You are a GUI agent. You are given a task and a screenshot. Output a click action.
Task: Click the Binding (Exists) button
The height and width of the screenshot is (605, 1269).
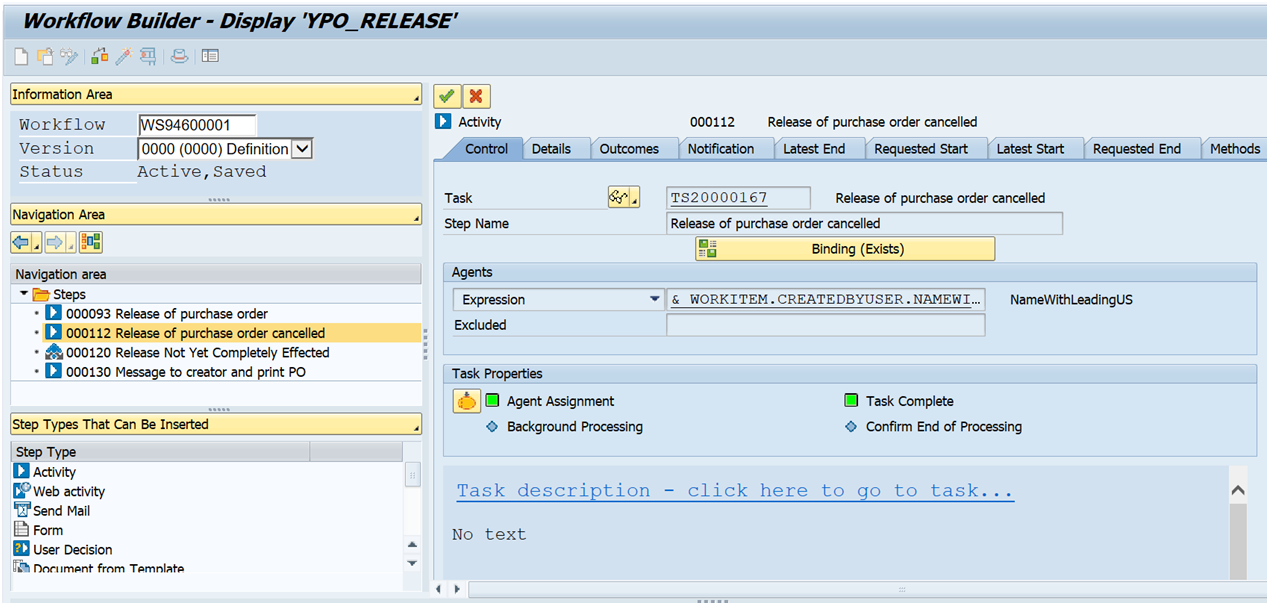coord(844,248)
